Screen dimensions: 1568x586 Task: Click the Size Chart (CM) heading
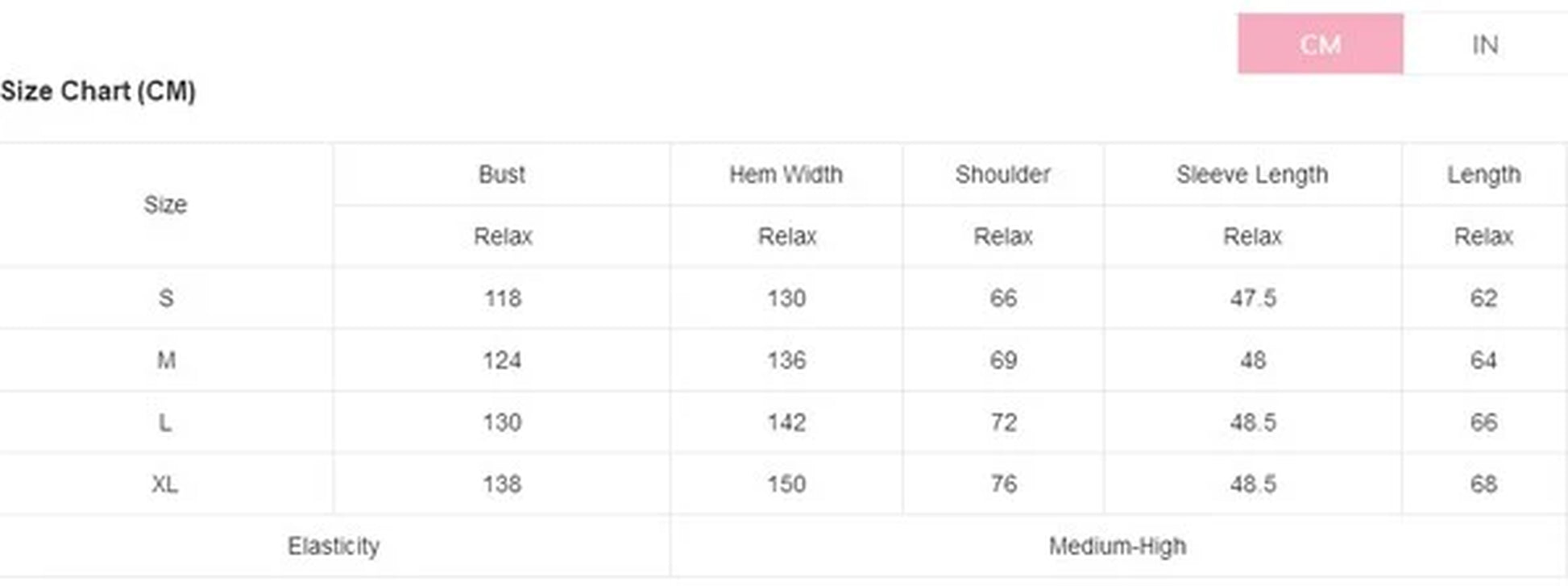click(98, 91)
